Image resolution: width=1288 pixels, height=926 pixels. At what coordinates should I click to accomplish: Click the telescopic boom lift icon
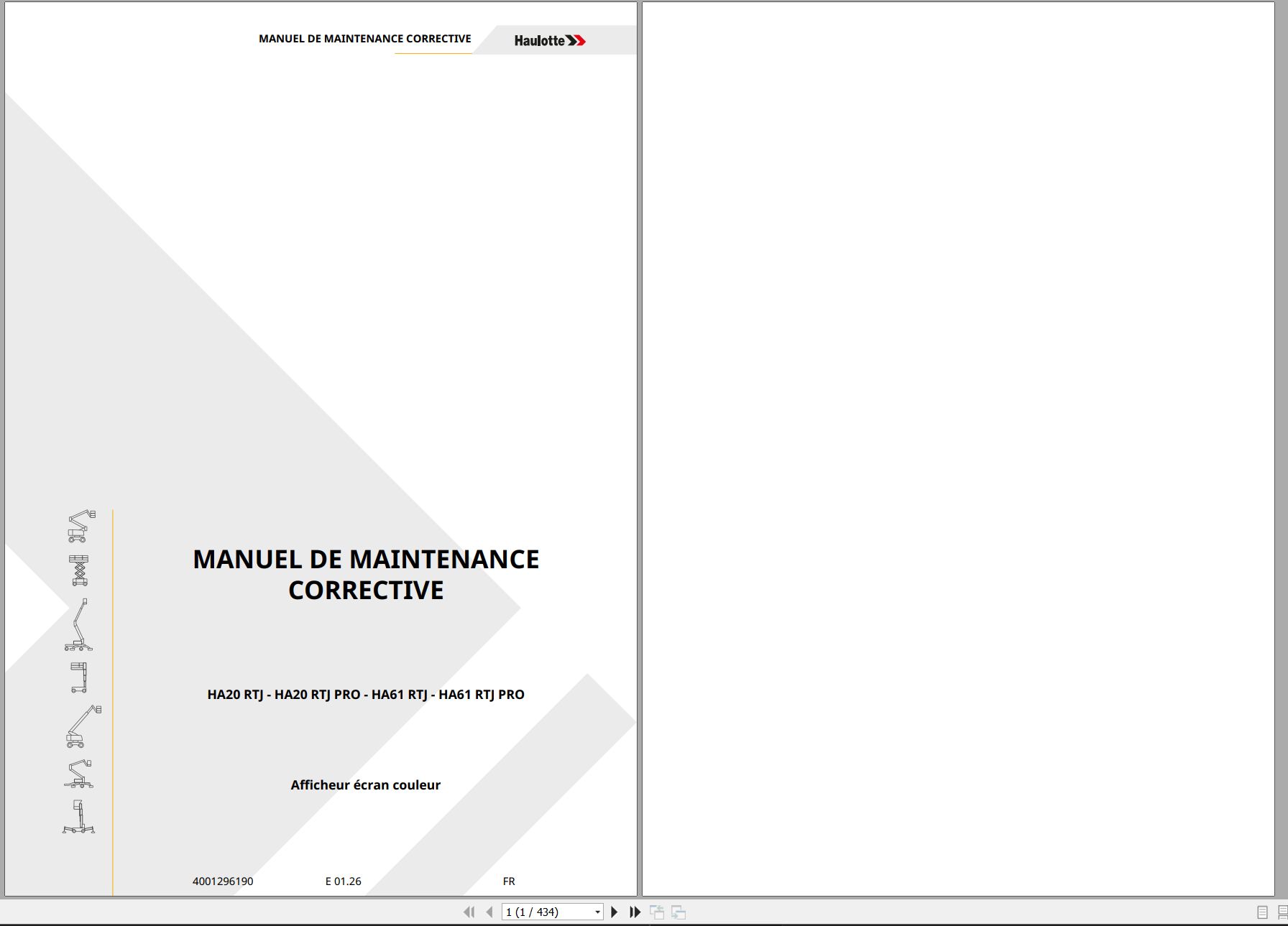83,726
